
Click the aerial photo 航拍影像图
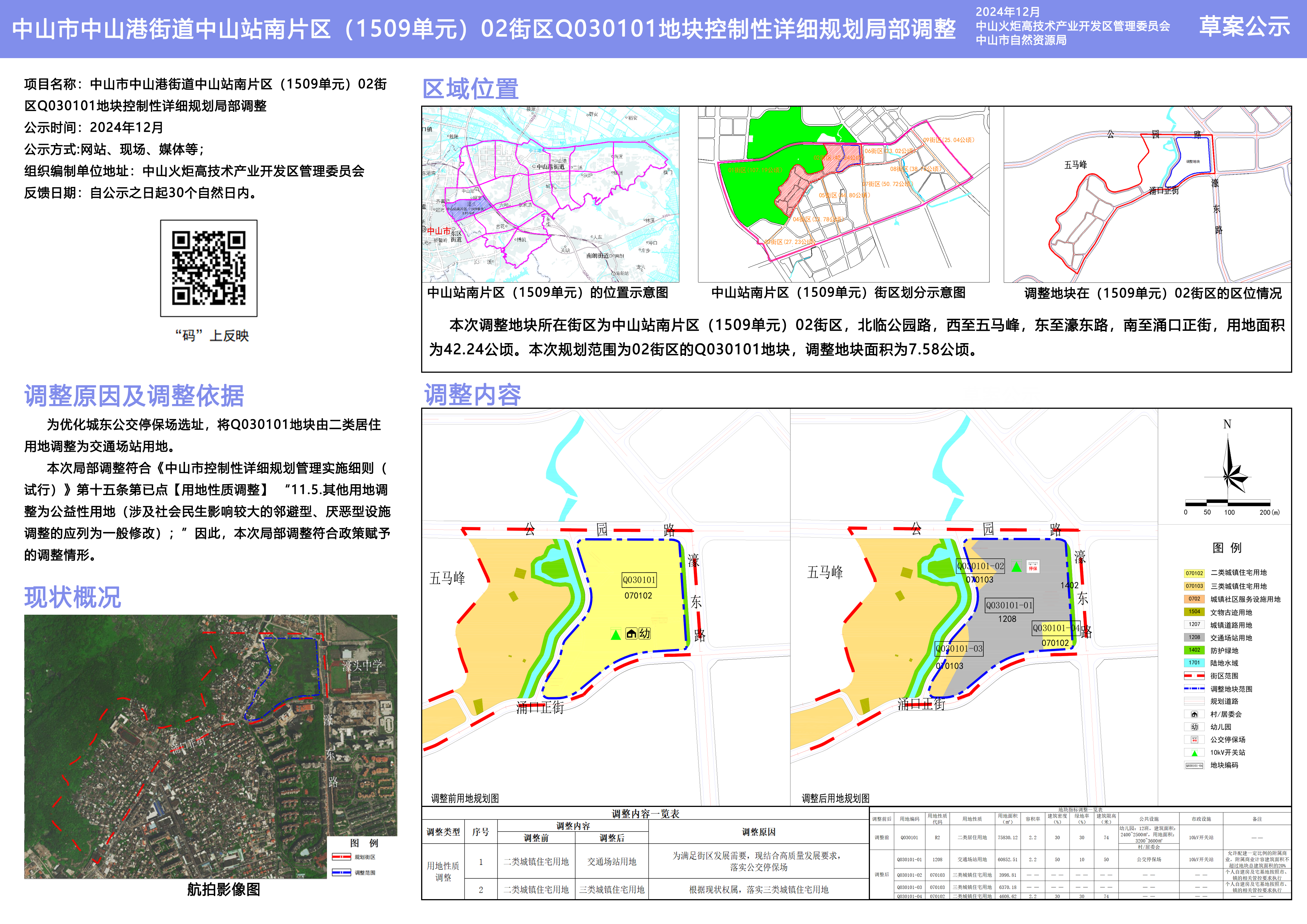coord(211,746)
